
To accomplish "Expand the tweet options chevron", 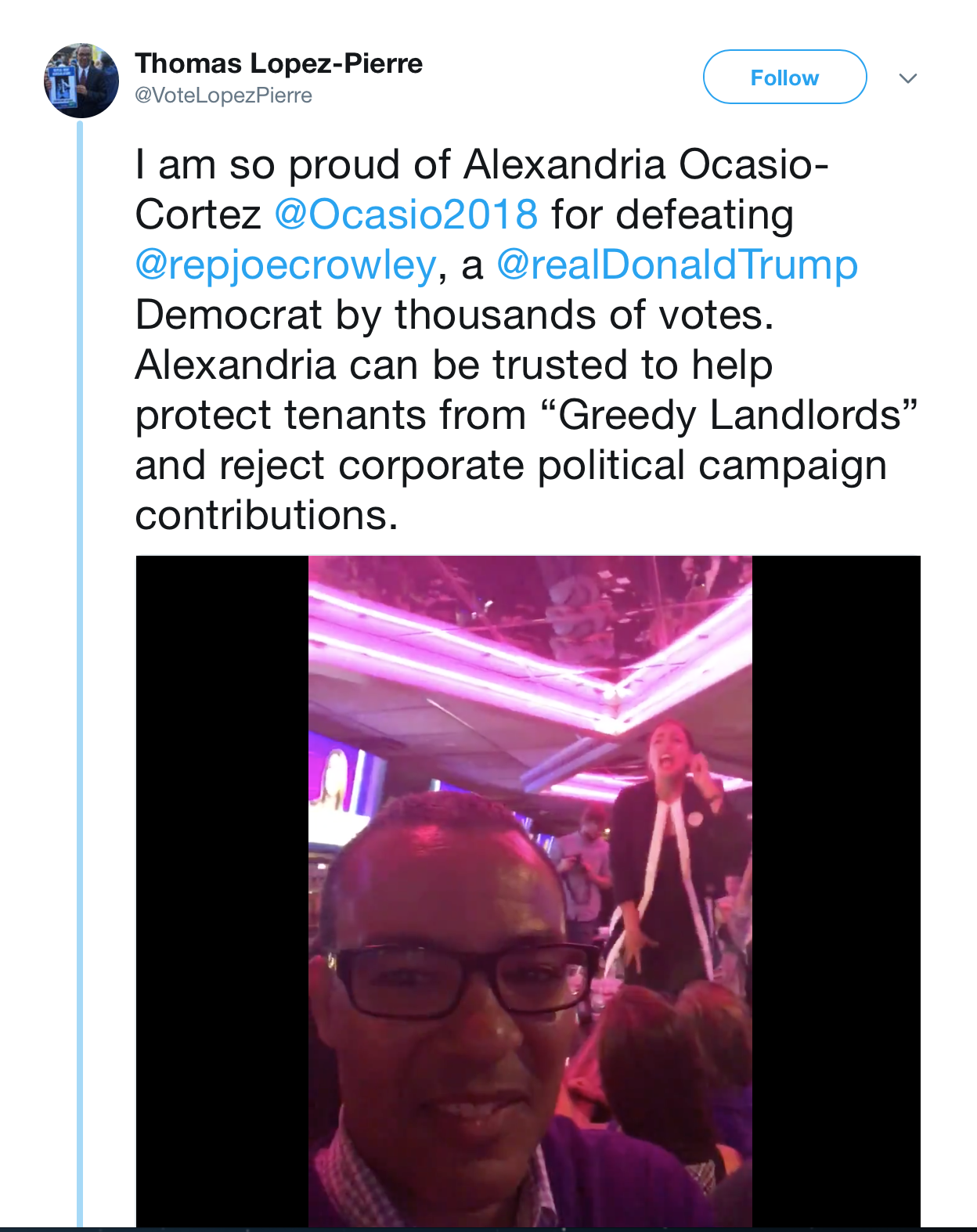I will click(x=907, y=78).
